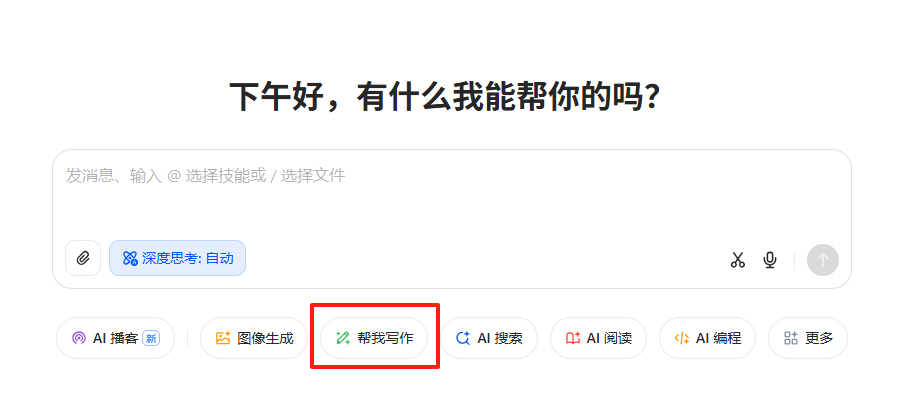Expand the 更多 skills menu
Screen dimensions: 909x405
(x=808, y=338)
